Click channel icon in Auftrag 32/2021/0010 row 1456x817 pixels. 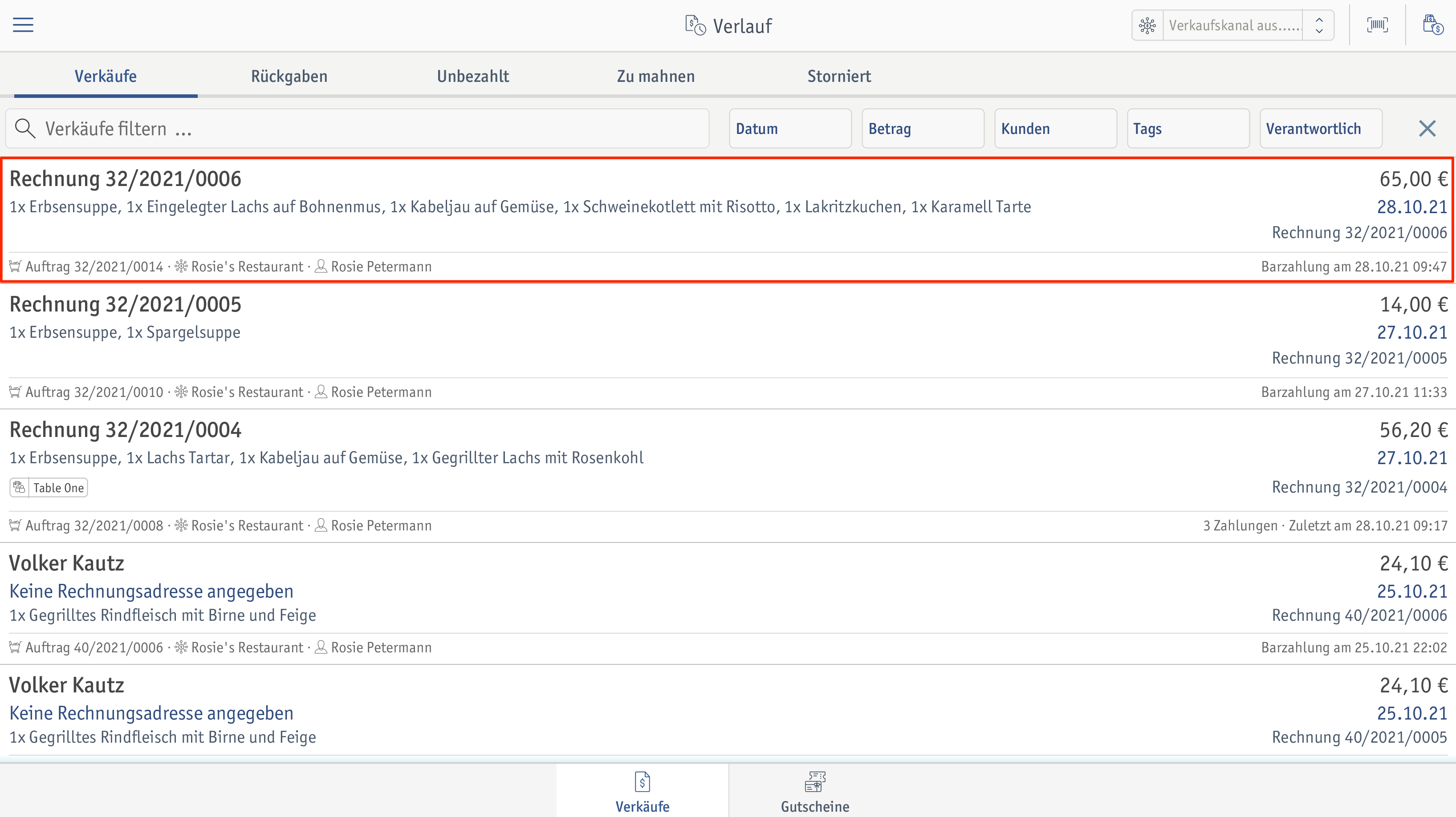[181, 392]
